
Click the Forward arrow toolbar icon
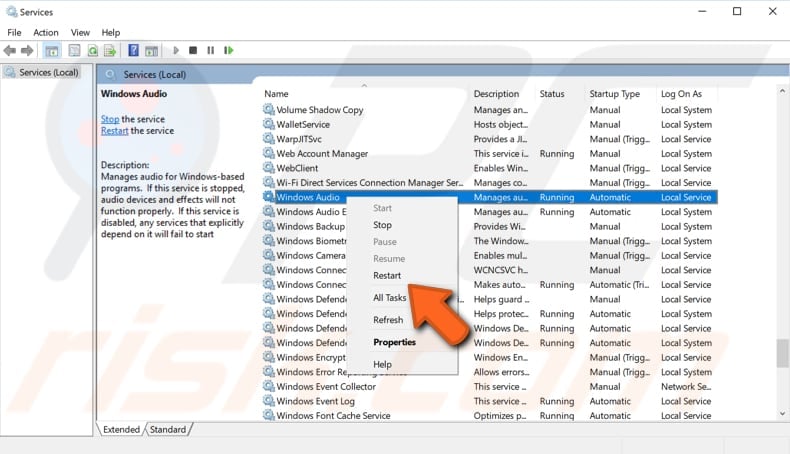pyautogui.click(x=27, y=50)
